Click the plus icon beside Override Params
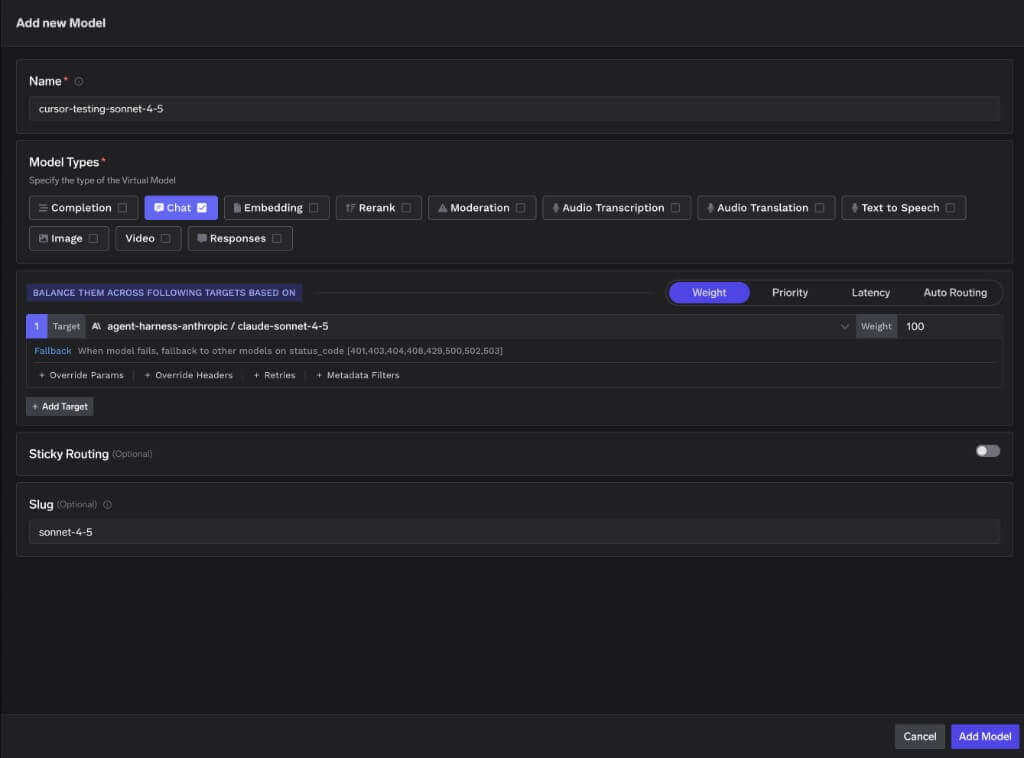The width and height of the screenshot is (1024, 758). click(x=42, y=375)
